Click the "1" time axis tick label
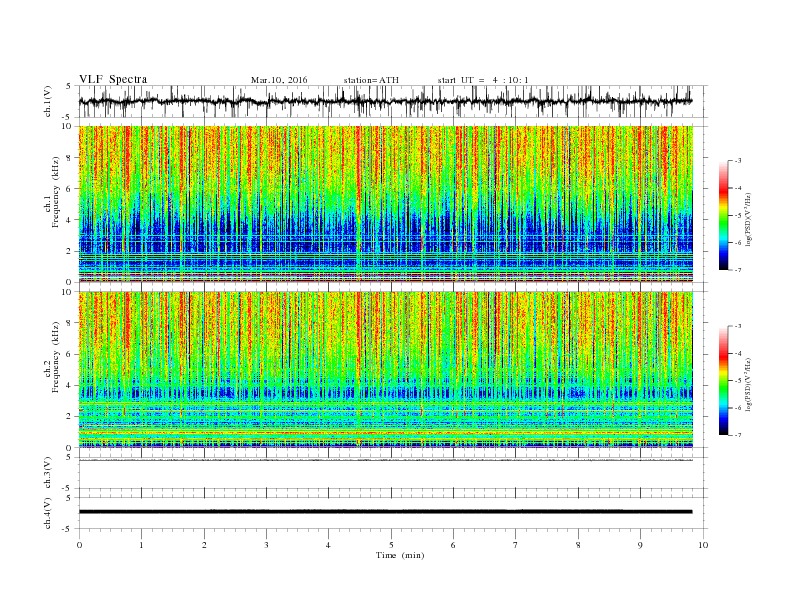The image size is (792, 612). pos(142,545)
